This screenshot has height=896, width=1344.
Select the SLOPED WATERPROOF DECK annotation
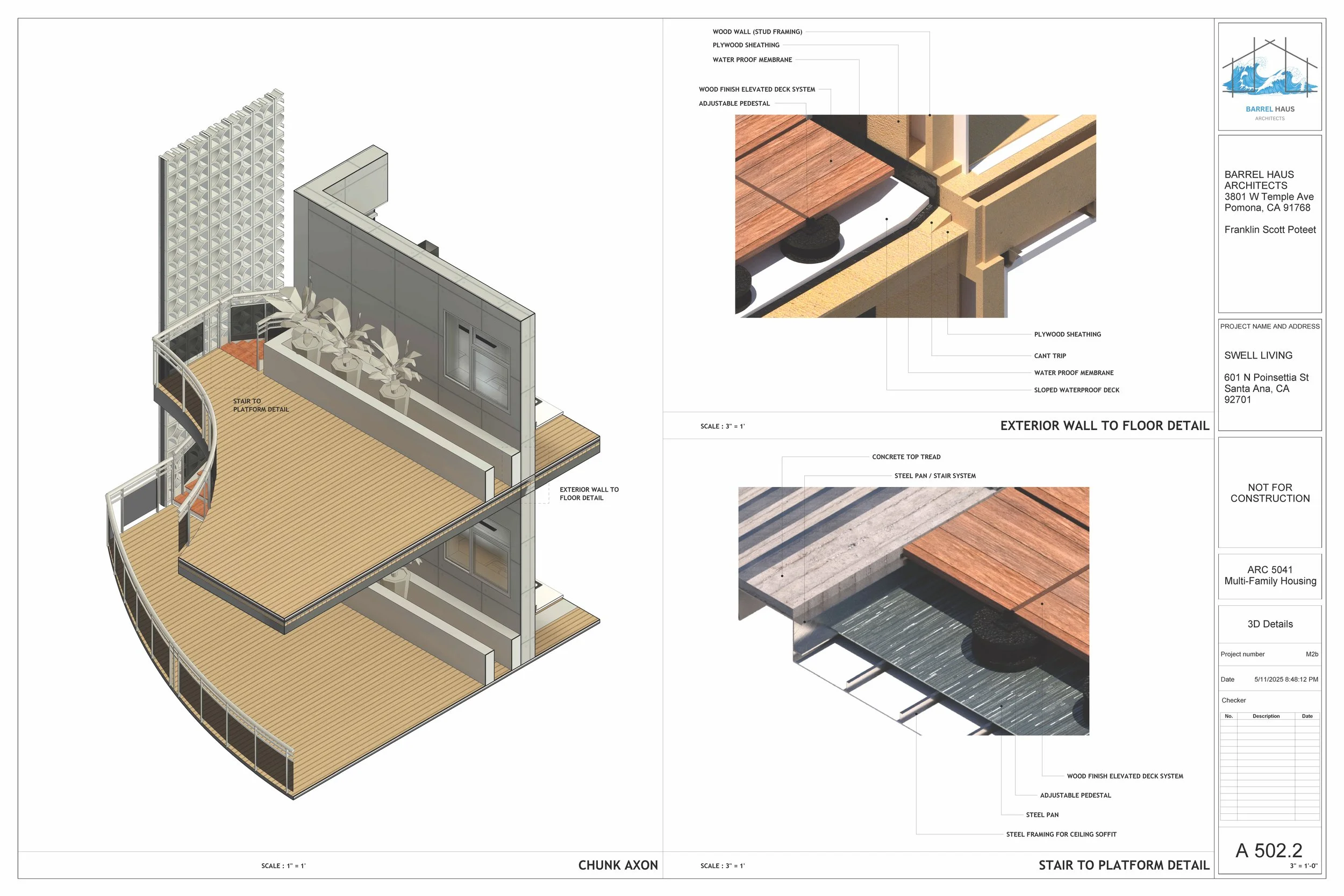pyautogui.click(x=1076, y=390)
